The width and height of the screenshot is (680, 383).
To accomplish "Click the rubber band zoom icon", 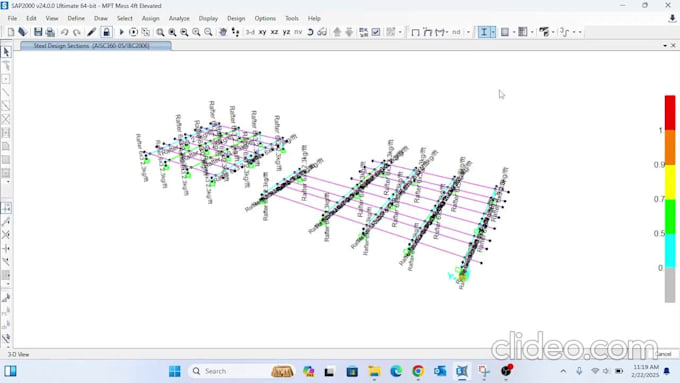I will [160, 32].
